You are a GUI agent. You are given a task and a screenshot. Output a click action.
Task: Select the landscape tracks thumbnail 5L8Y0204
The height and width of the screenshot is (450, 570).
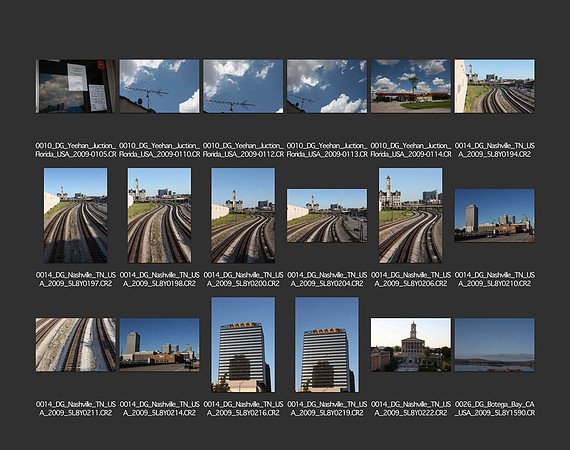pyautogui.click(x=327, y=216)
